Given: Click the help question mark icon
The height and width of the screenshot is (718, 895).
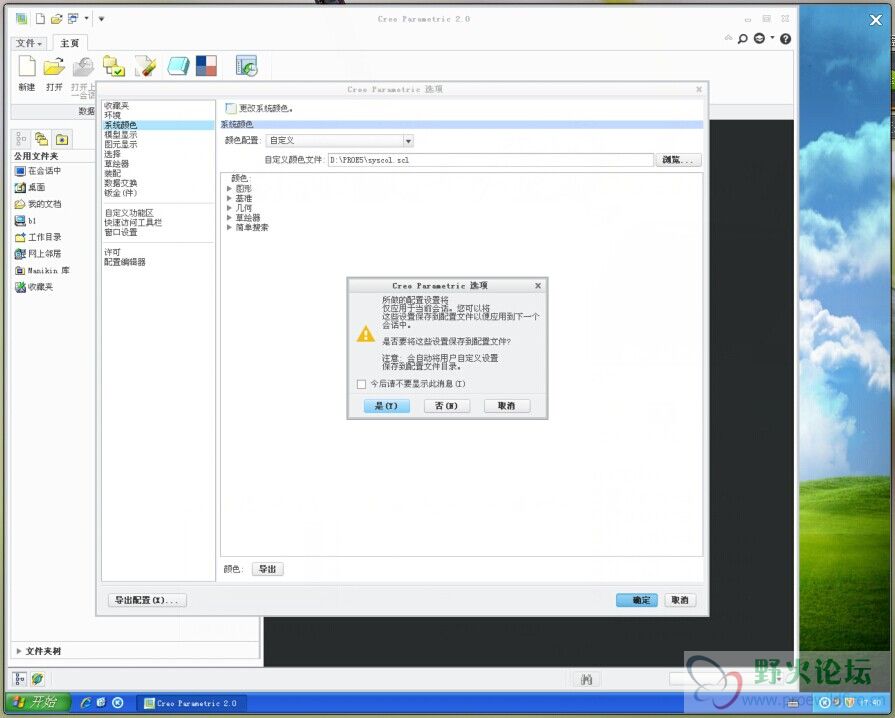Looking at the screenshot, I should pyautogui.click(x=785, y=39).
